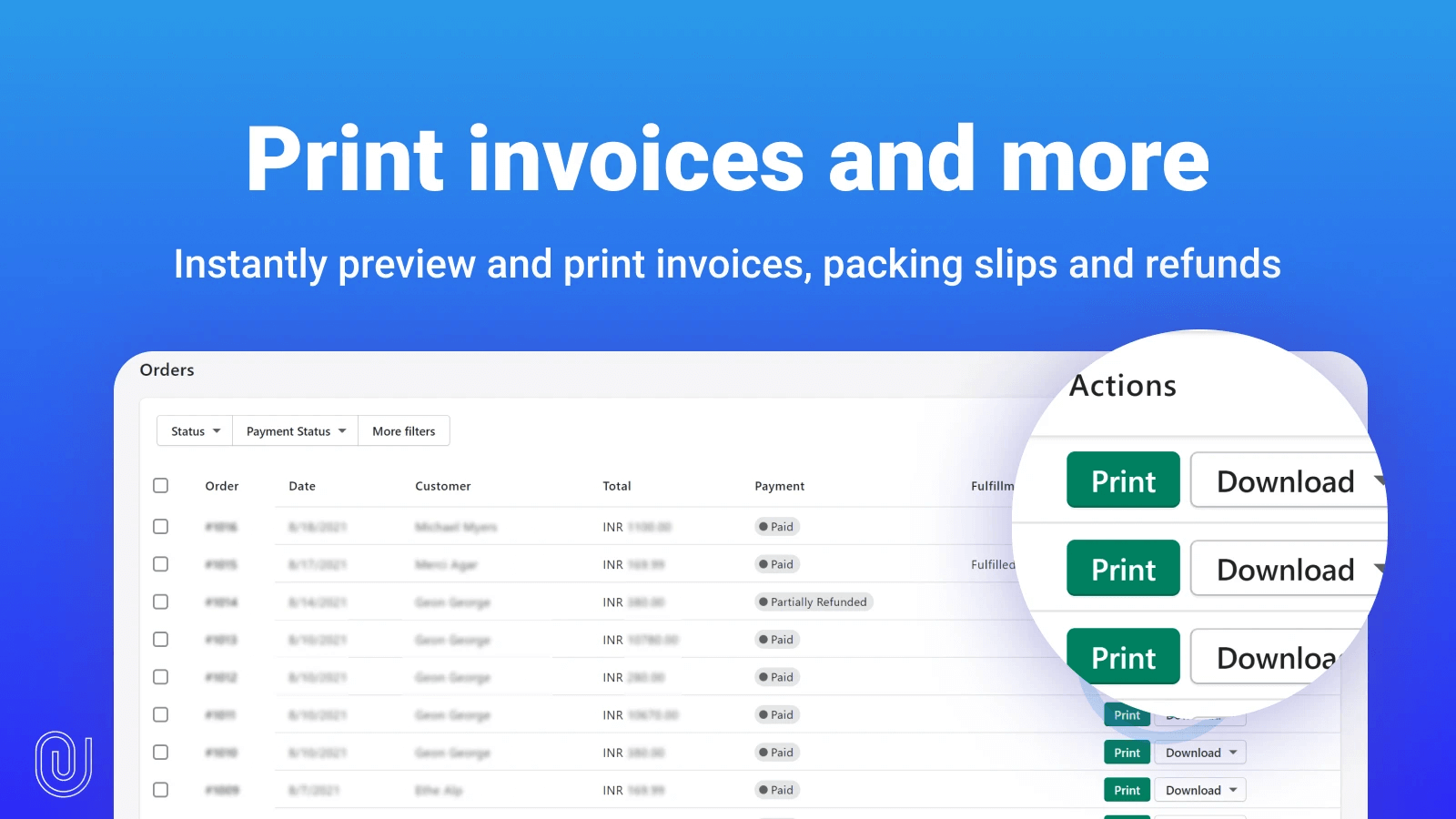Viewport: 1456px width, 819px height.
Task: Click the paperclip app logo icon
Action: click(x=63, y=763)
